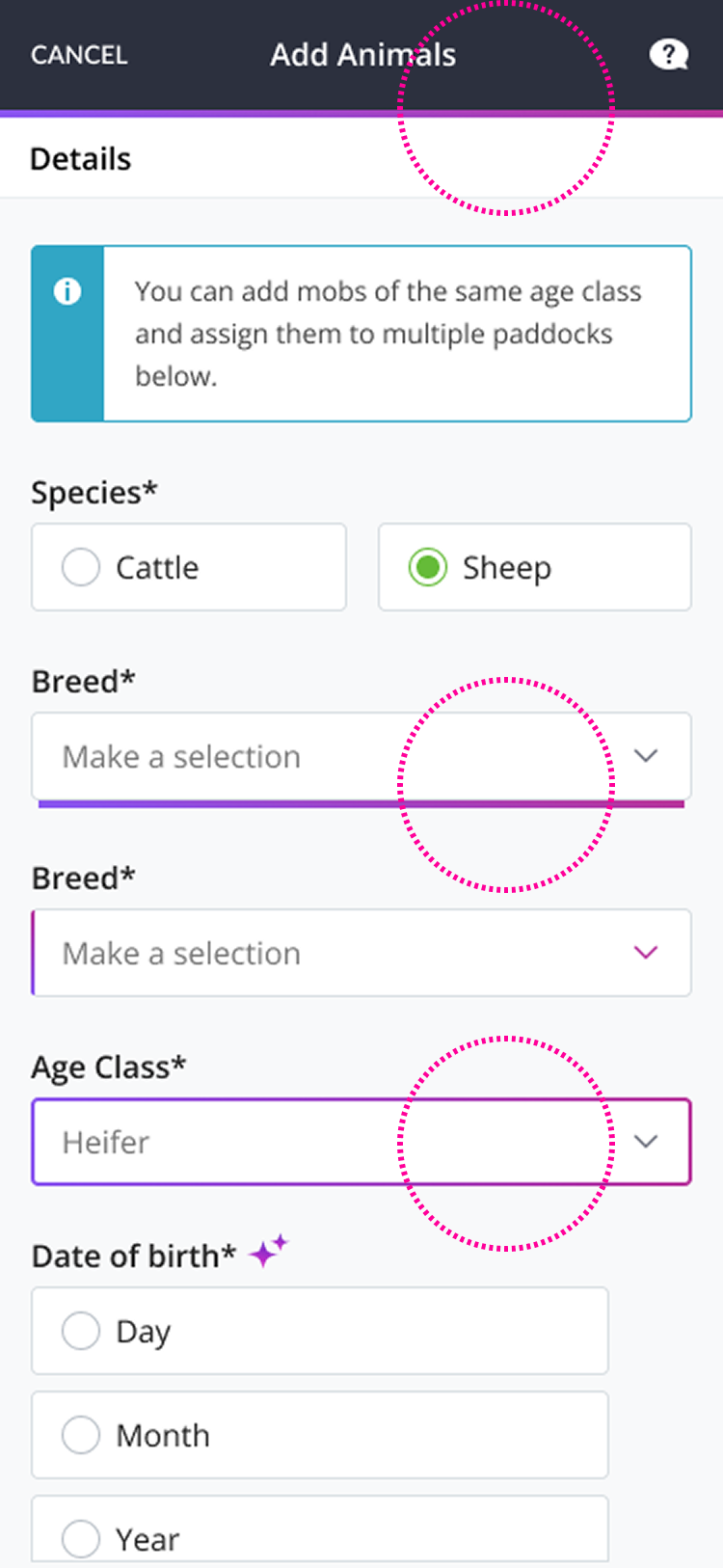Viewport: 723px width, 1568px height.
Task: Select the Cattle radio button
Action: [81, 567]
